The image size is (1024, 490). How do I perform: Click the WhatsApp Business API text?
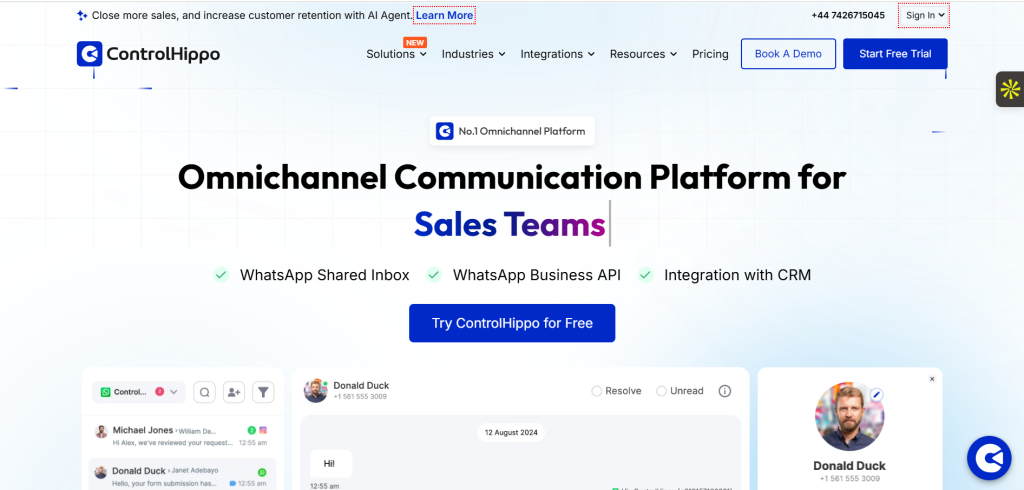point(537,275)
